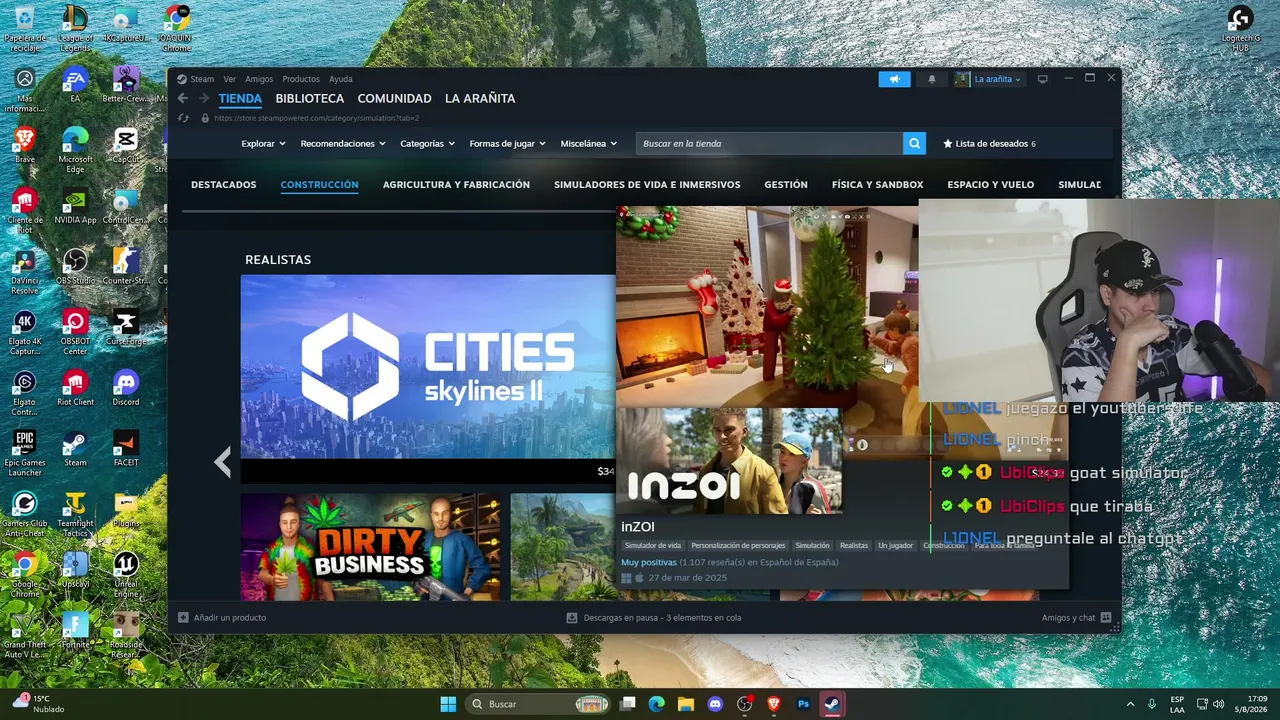The height and width of the screenshot is (720, 1280).
Task: Open File Explorer from taskbar
Action: (x=686, y=704)
